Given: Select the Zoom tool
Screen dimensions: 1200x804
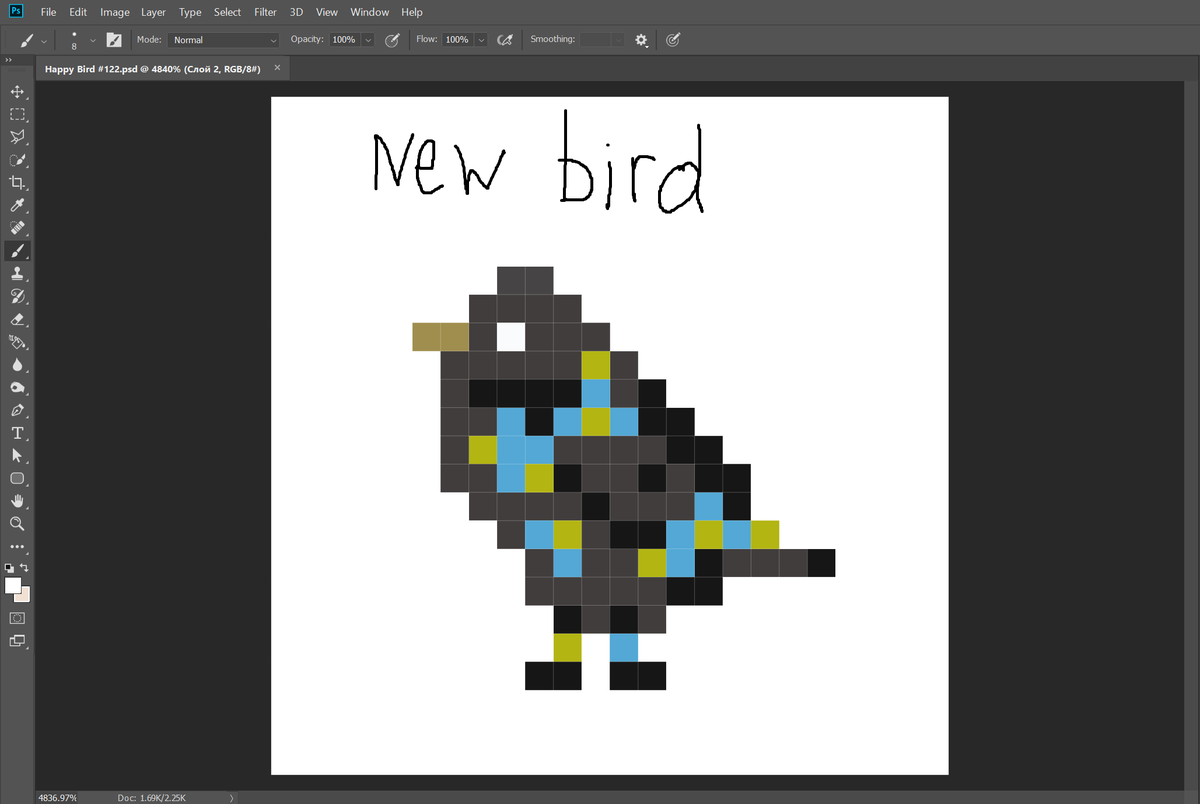Looking at the screenshot, I should click(17, 524).
